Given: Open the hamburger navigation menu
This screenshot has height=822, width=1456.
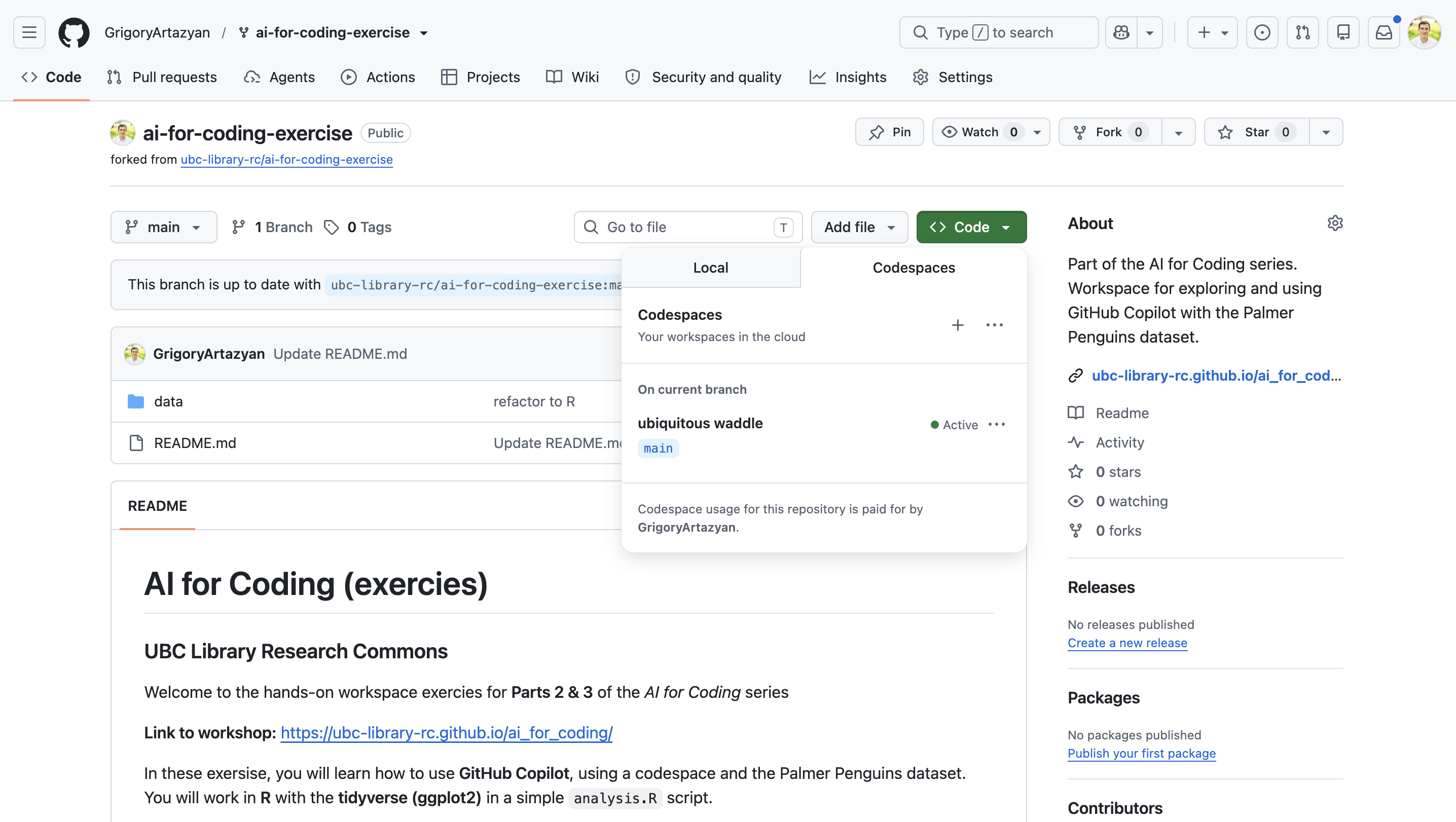Looking at the screenshot, I should (x=29, y=32).
